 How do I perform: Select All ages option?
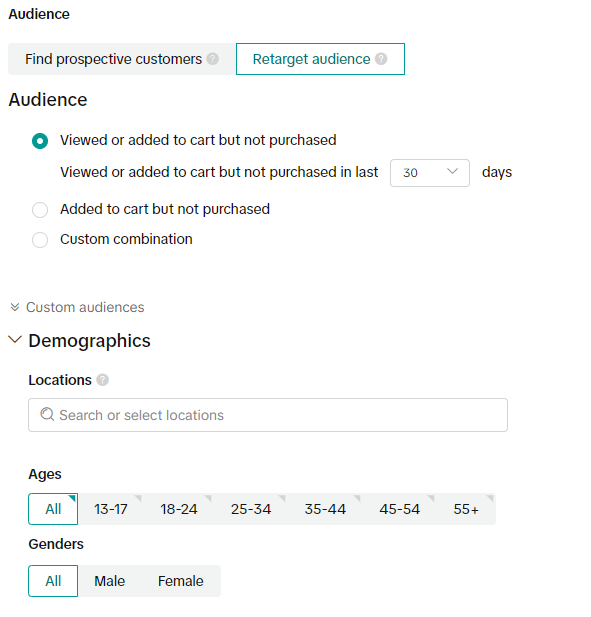point(53,509)
